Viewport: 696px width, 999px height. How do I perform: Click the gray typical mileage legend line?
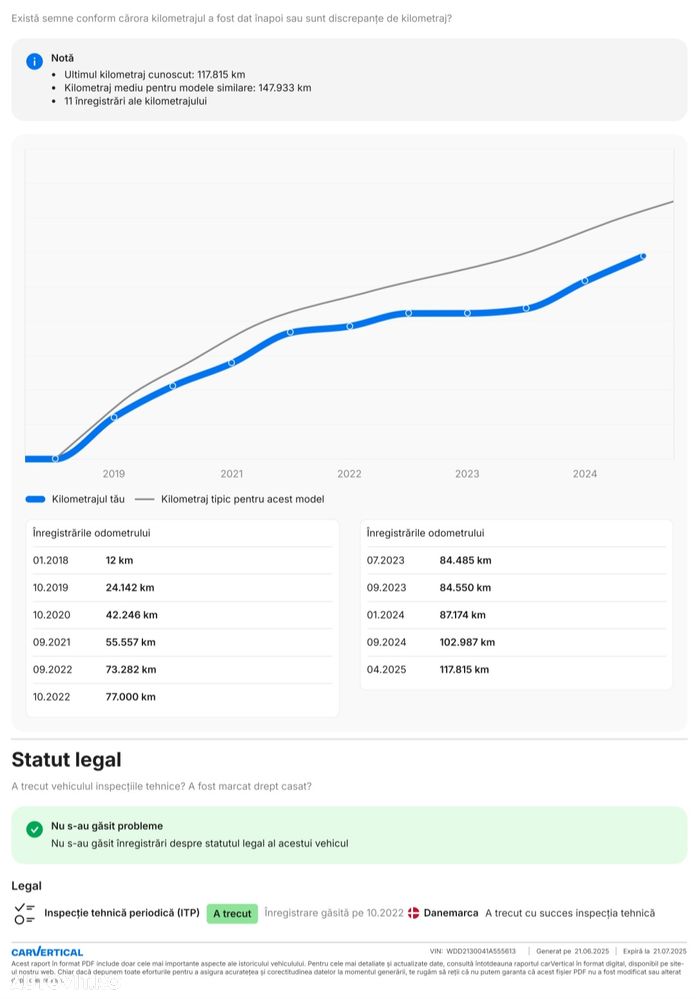145,499
